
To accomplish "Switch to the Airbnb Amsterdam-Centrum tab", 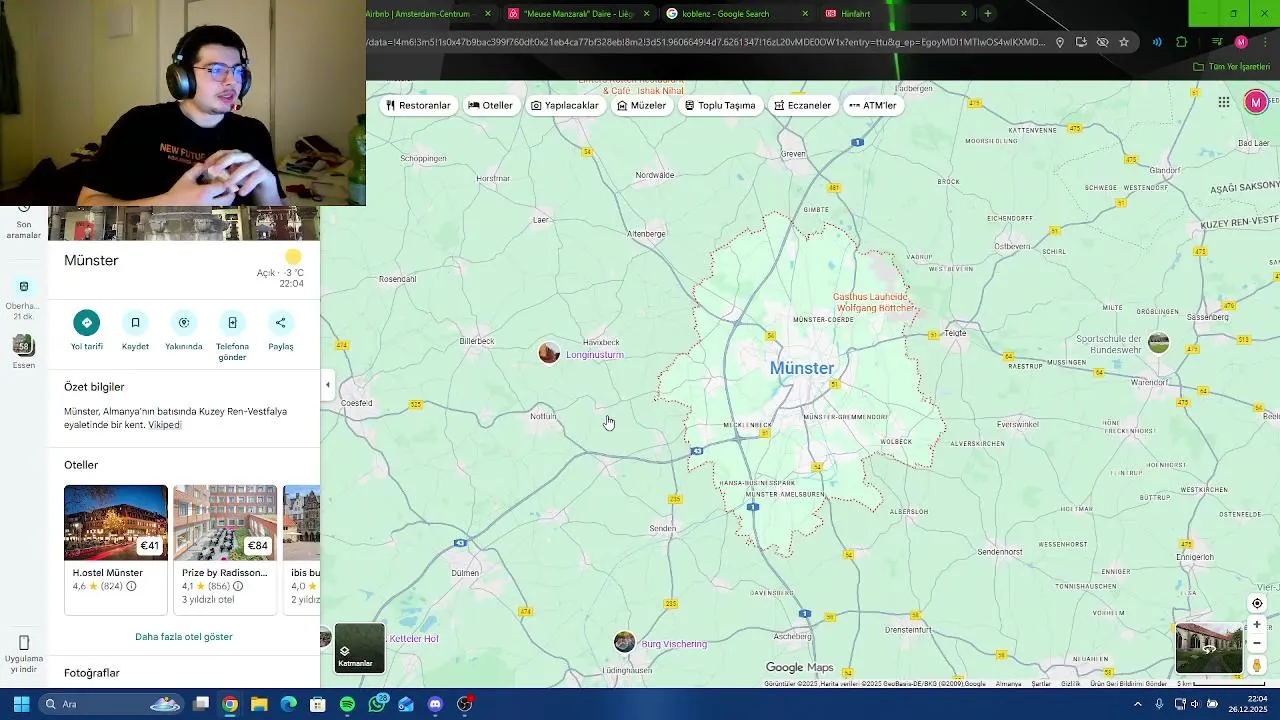I will coord(420,14).
